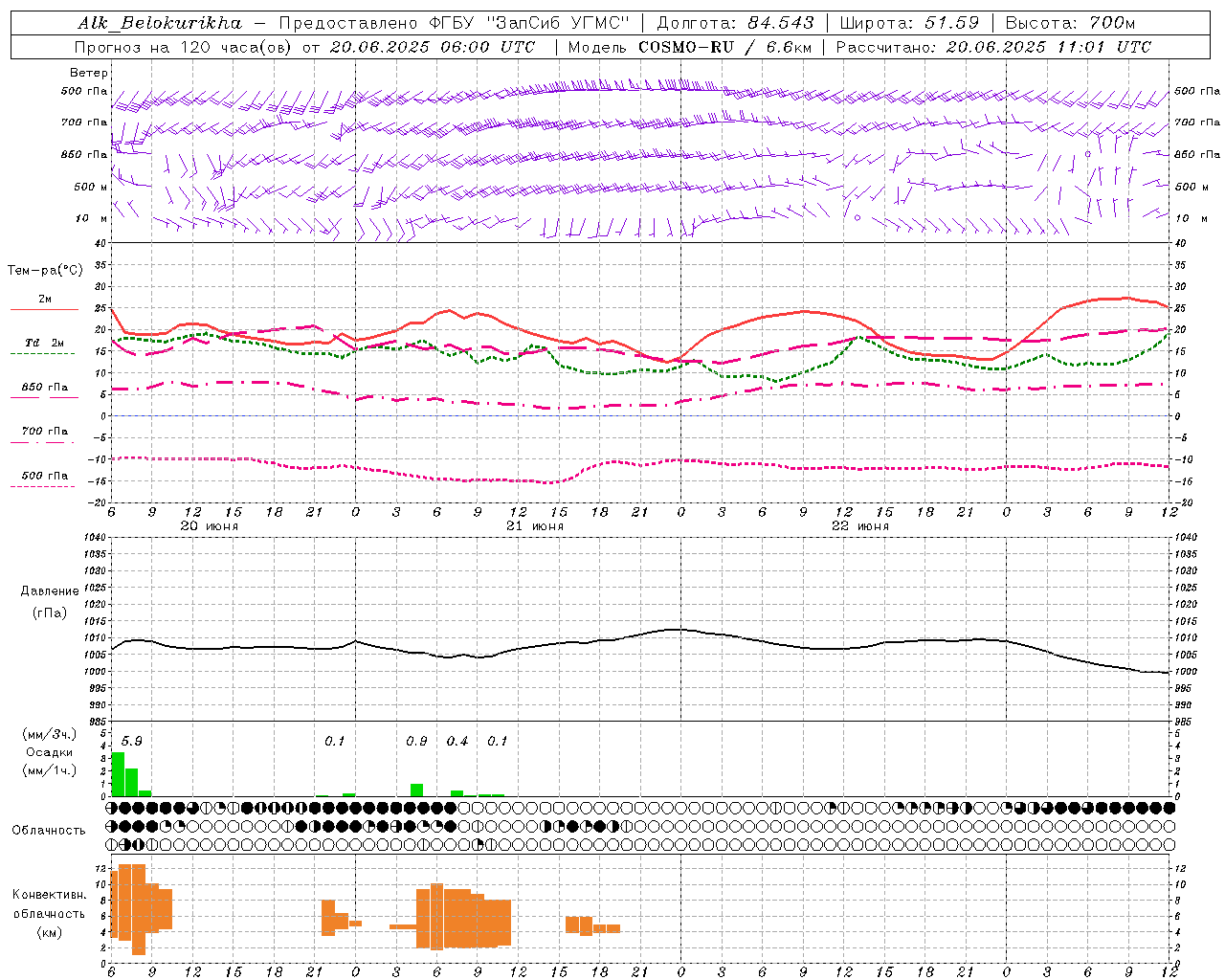Click the 0.9 precipitation amount value
The width and height of the screenshot is (1225, 980).
pyautogui.click(x=416, y=742)
